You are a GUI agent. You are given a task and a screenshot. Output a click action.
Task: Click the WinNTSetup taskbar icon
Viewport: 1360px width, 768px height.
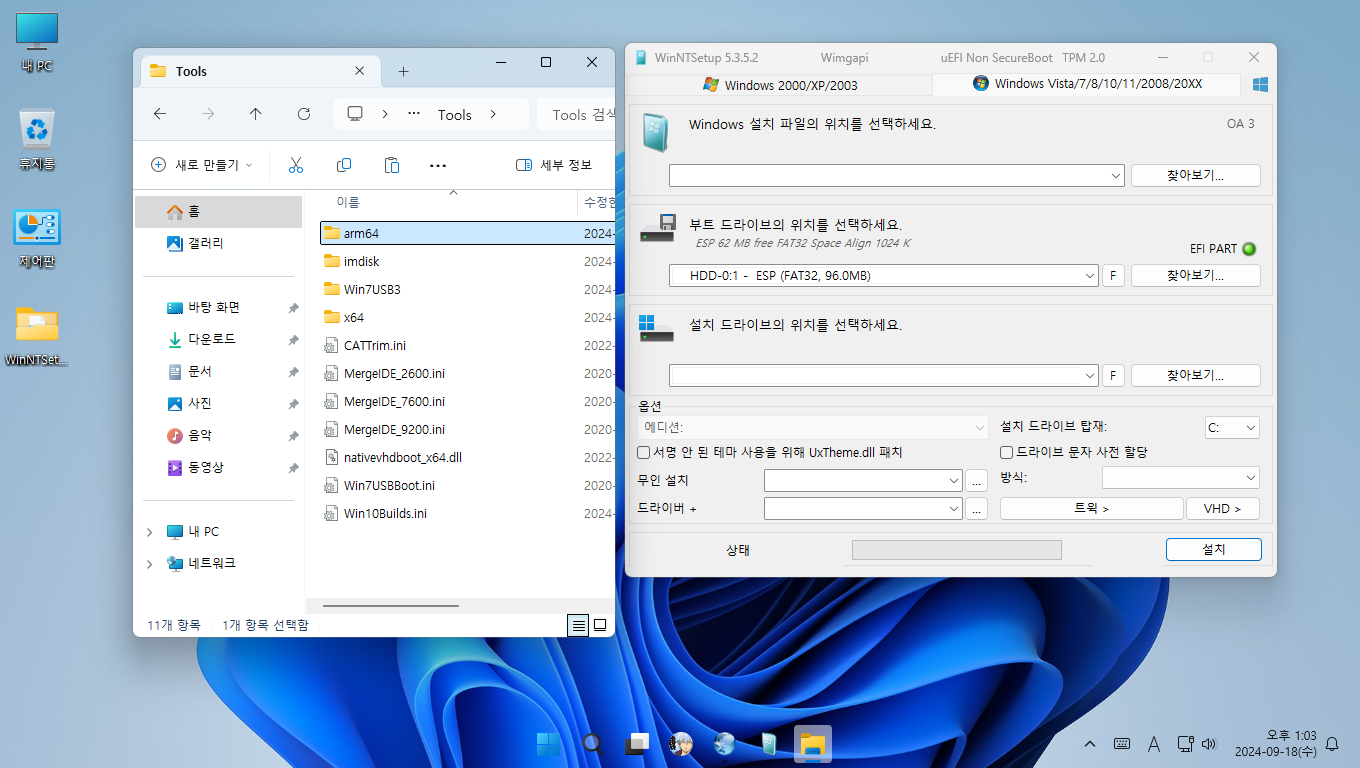tap(769, 744)
